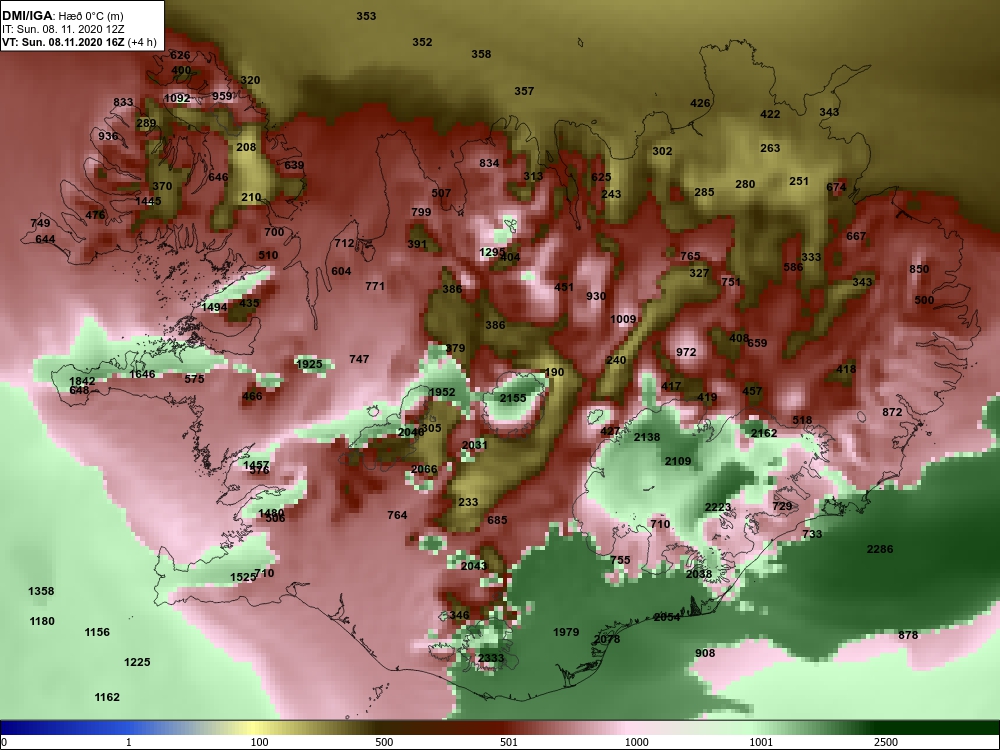Click the 501 label on the color scale
Screen dimensions: 1000x750
coord(509,742)
